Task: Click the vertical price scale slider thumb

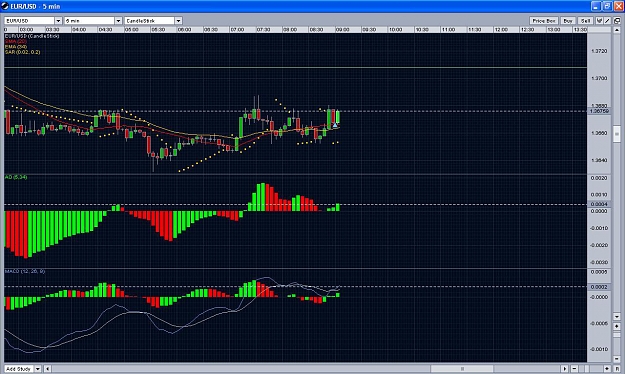Action: tap(617, 134)
